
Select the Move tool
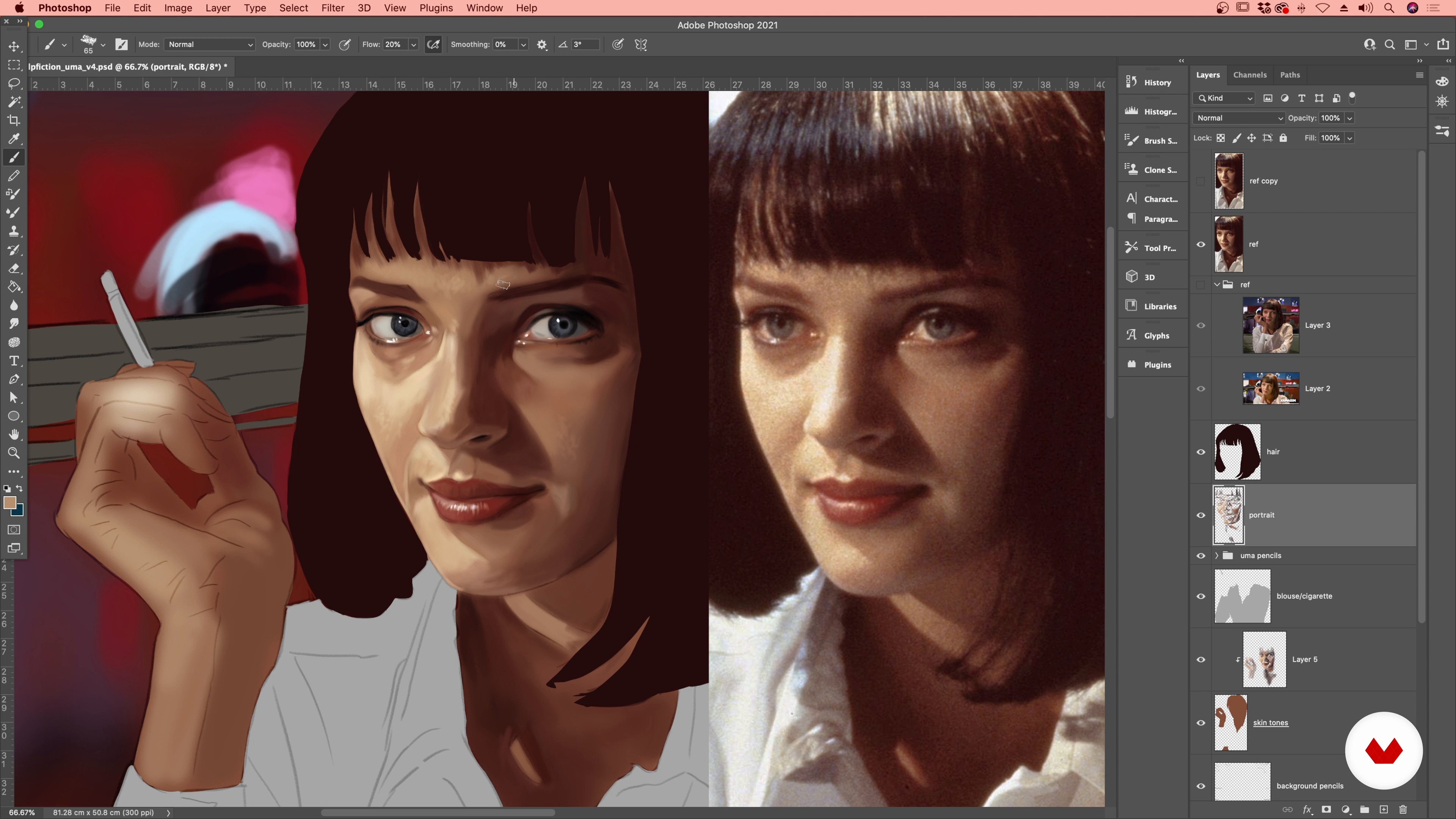click(x=14, y=46)
